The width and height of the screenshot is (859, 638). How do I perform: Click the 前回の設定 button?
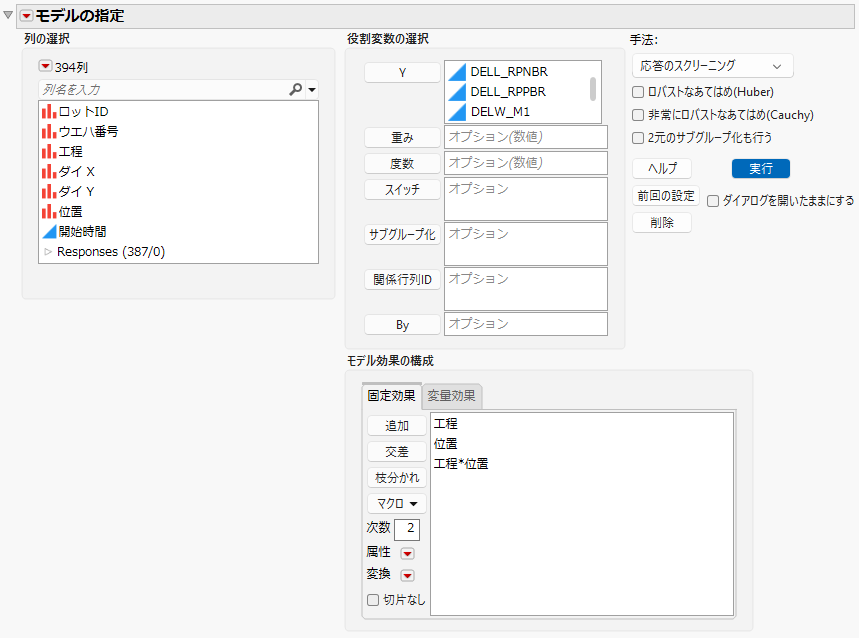click(666, 196)
